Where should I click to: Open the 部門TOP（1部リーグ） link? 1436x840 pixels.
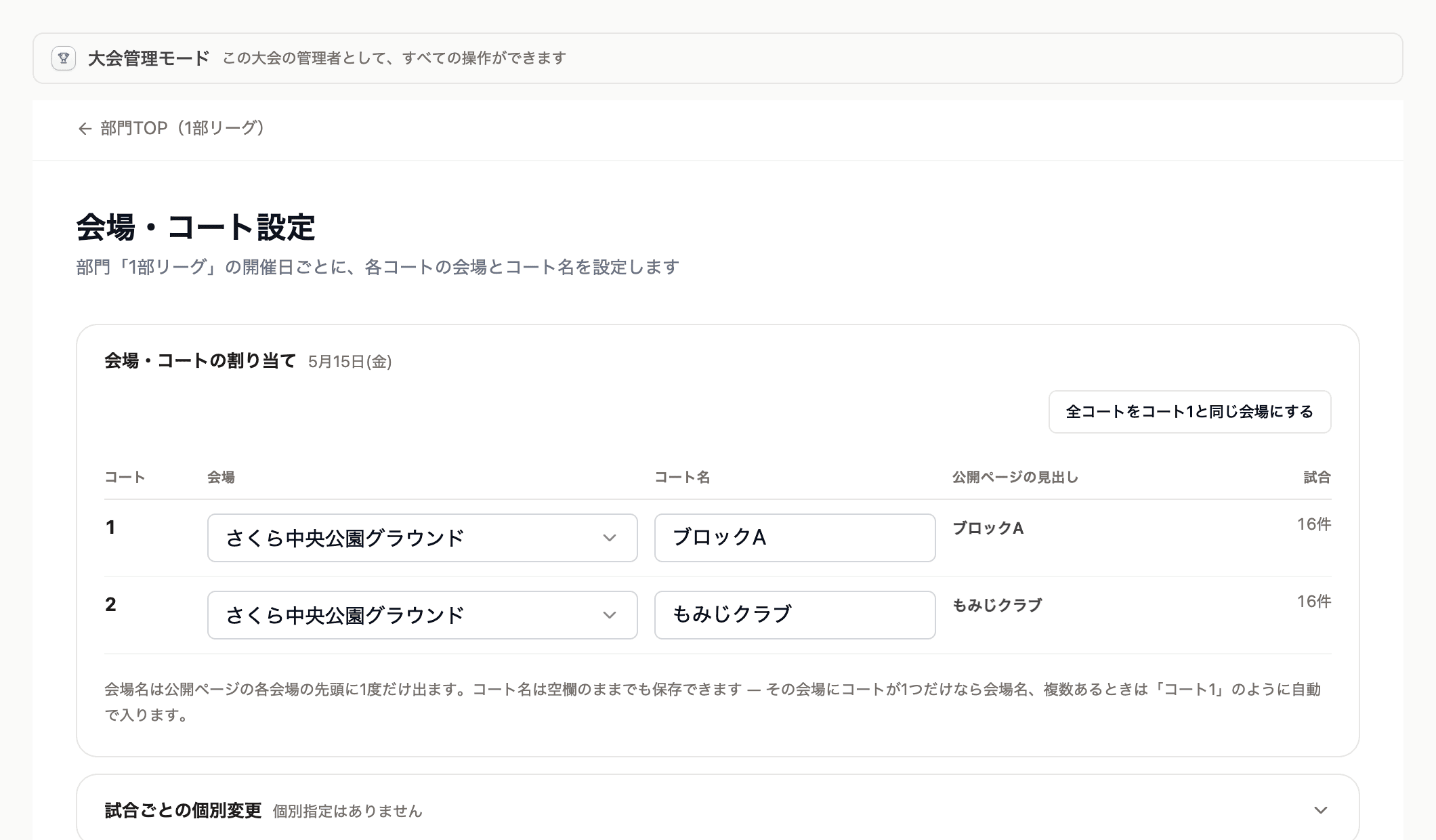click(173, 128)
